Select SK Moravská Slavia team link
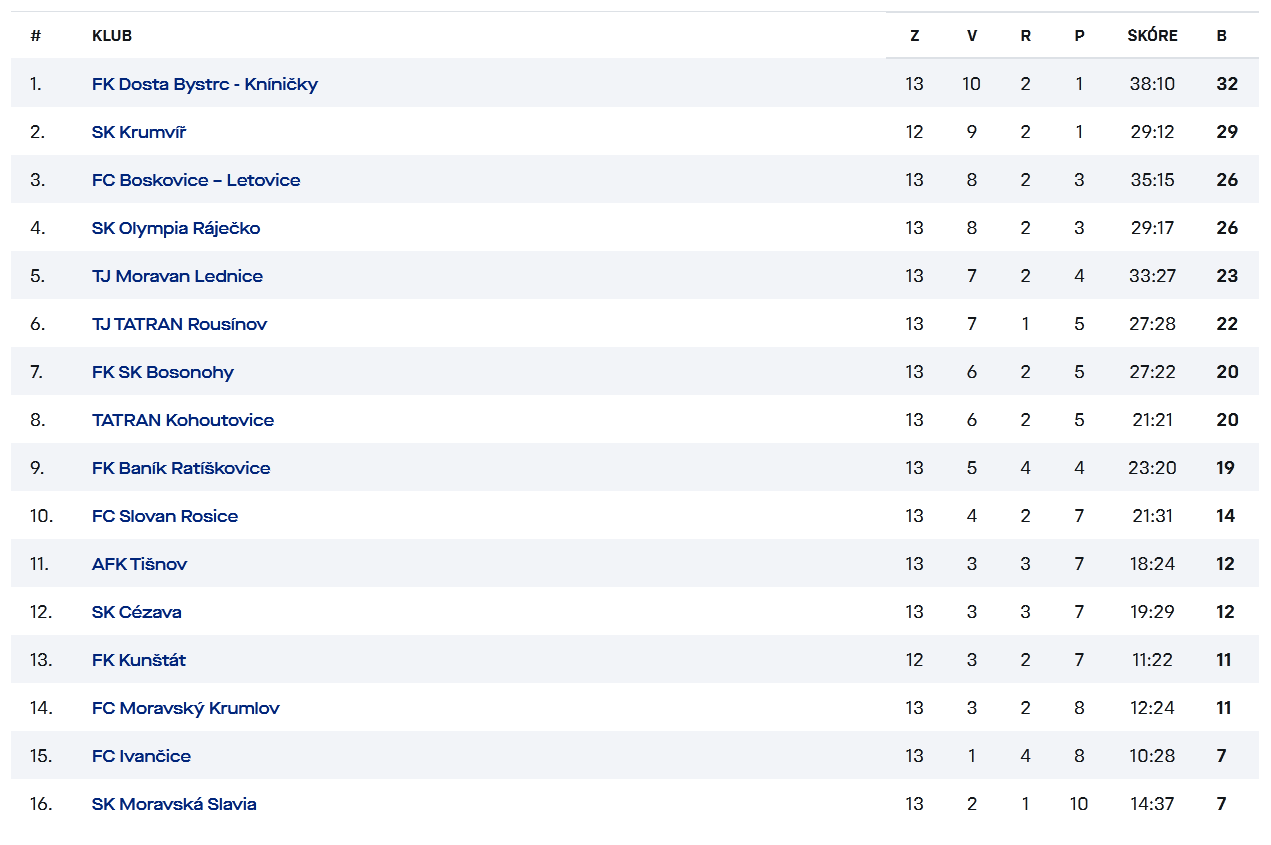The height and width of the screenshot is (845, 1271). click(174, 804)
